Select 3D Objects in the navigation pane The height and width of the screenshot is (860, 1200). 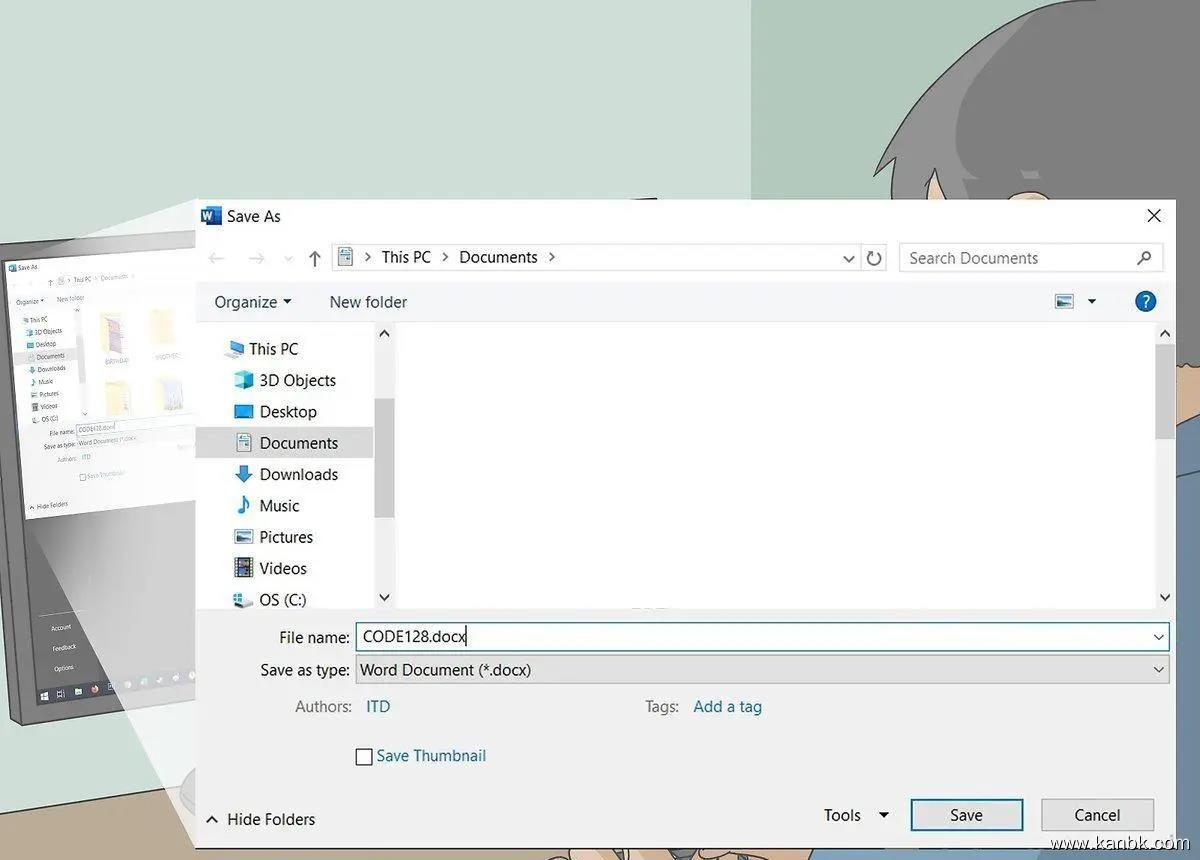297,380
